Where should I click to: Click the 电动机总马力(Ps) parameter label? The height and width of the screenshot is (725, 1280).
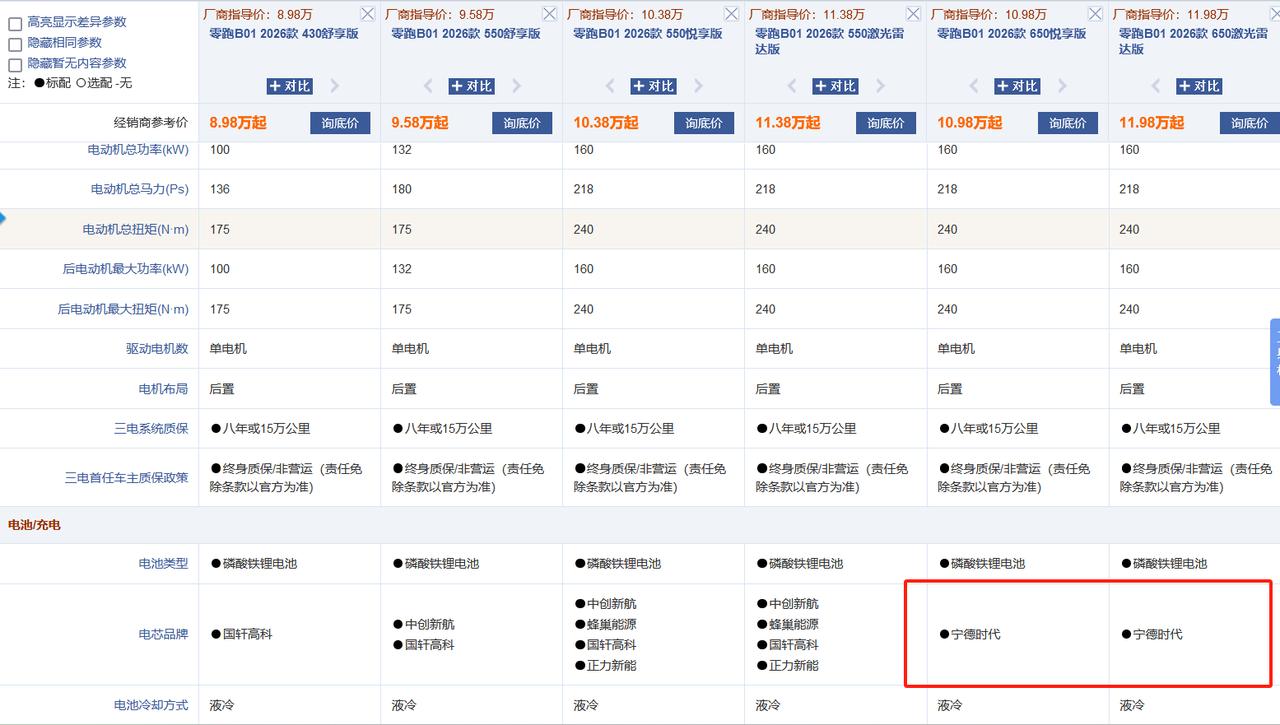tap(139, 189)
